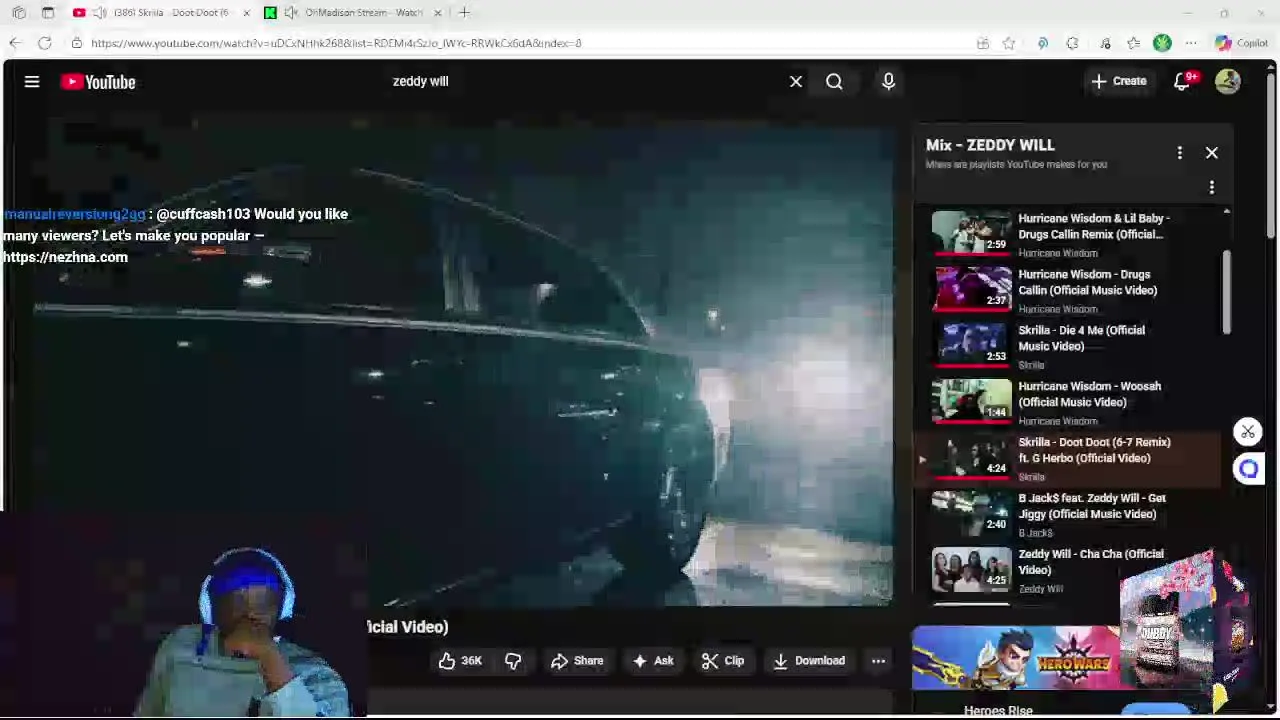Click the Hero Wars ad banner
The width and height of the screenshot is (1280, 720).
tap(1017, 658)
